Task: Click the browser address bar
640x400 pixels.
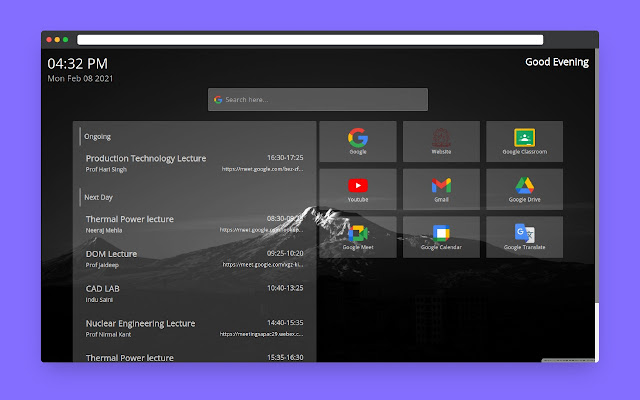Action: click(310, 40)
